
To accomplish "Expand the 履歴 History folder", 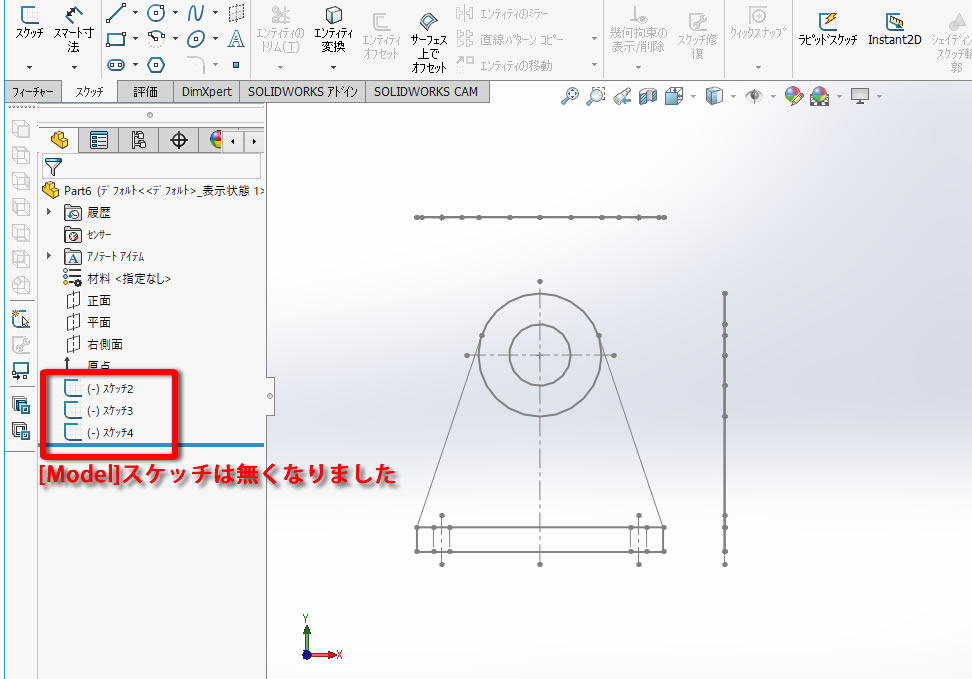I will tap(49, 212).
